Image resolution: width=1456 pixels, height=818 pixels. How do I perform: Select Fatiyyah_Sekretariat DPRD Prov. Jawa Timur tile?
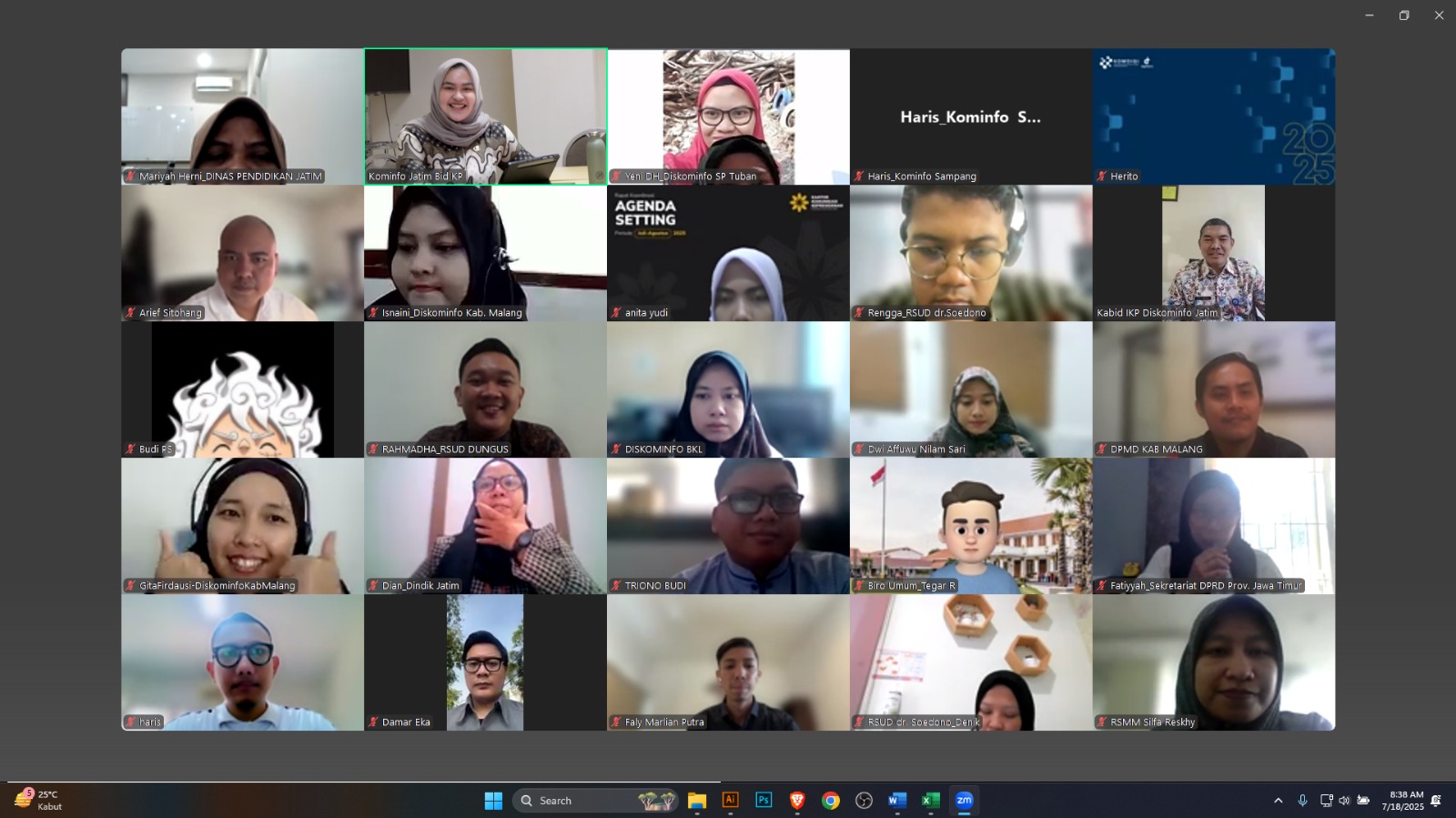(1214, 526)
